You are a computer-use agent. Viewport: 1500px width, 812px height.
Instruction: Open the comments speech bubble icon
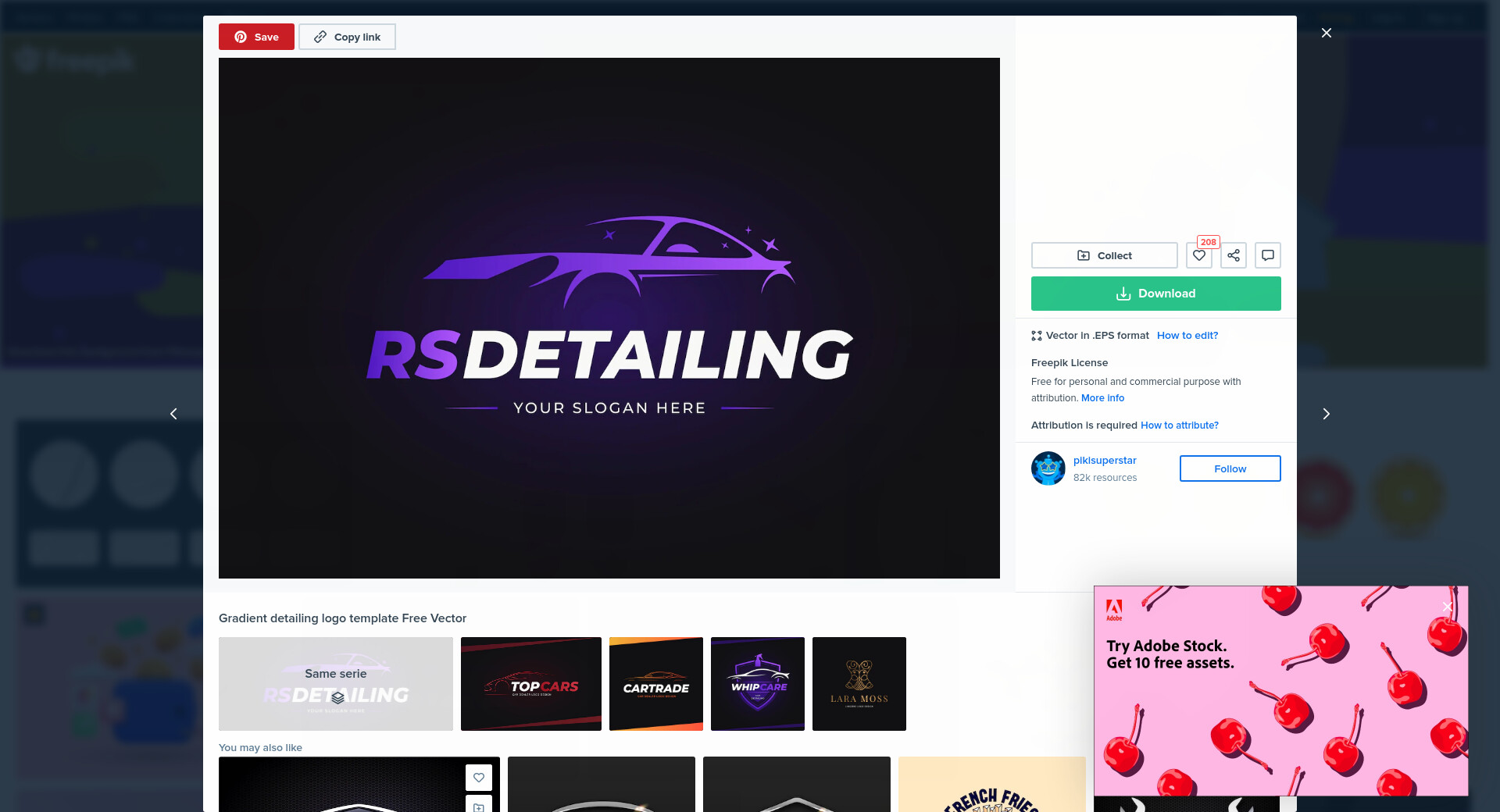(x=1268, y=255)
